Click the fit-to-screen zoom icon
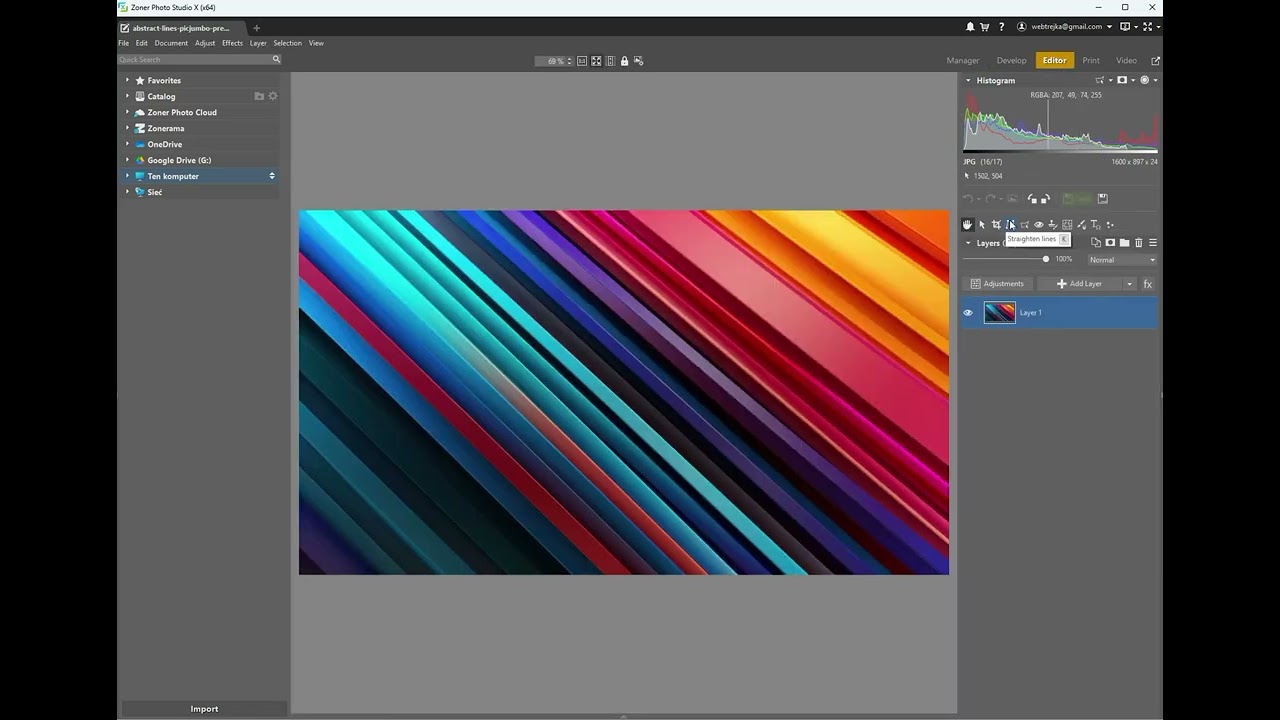The image size is (1280, 720). tap(596, 61)
